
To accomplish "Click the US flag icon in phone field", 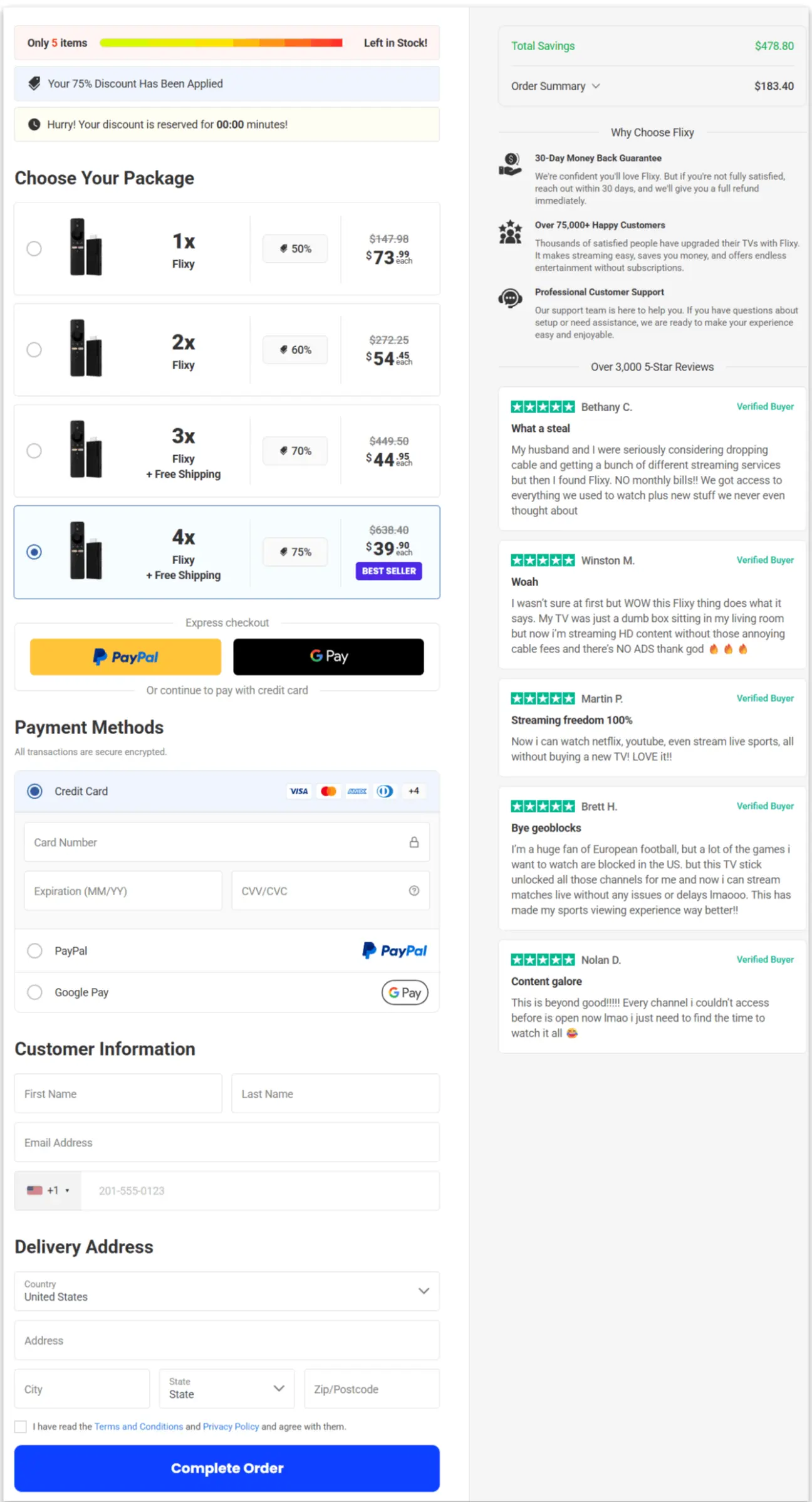I will tap(34, 1190).
